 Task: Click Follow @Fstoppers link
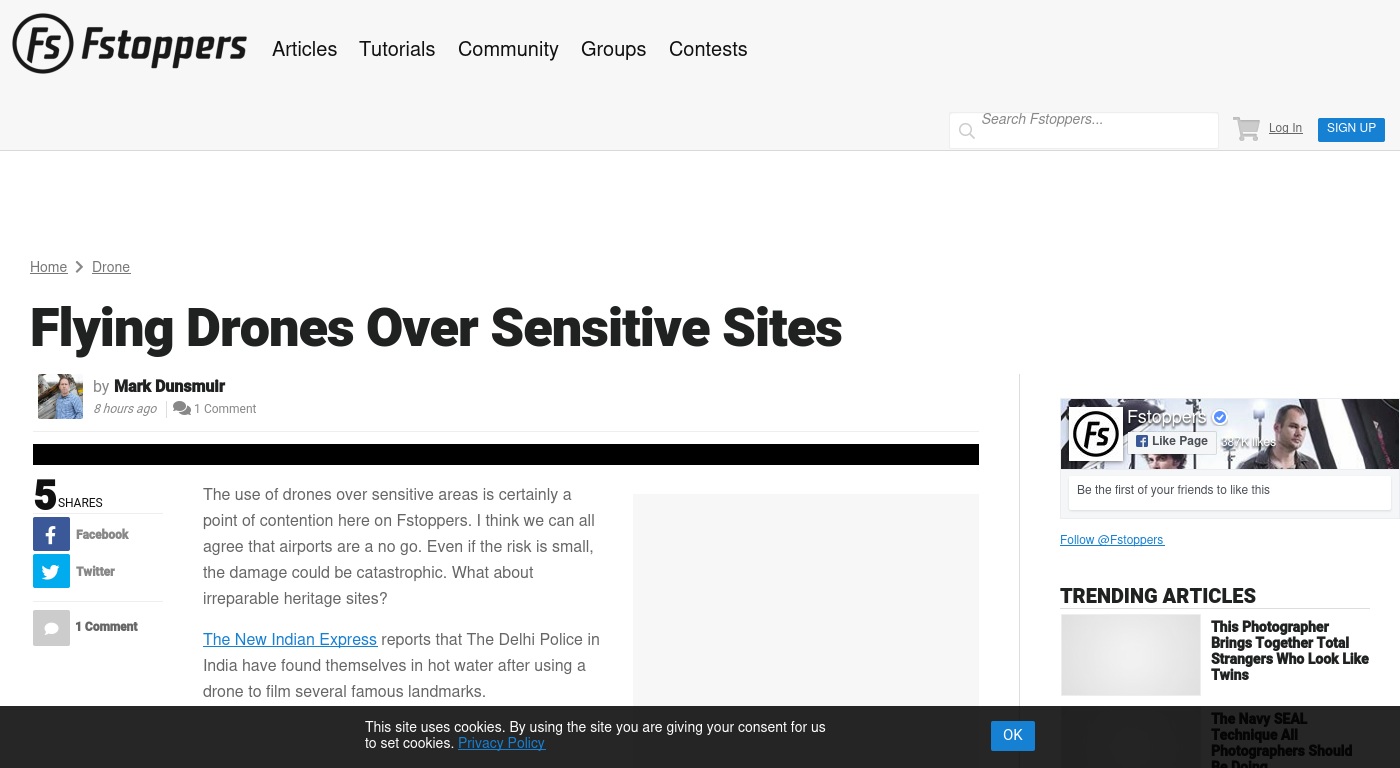[1112, 540]
